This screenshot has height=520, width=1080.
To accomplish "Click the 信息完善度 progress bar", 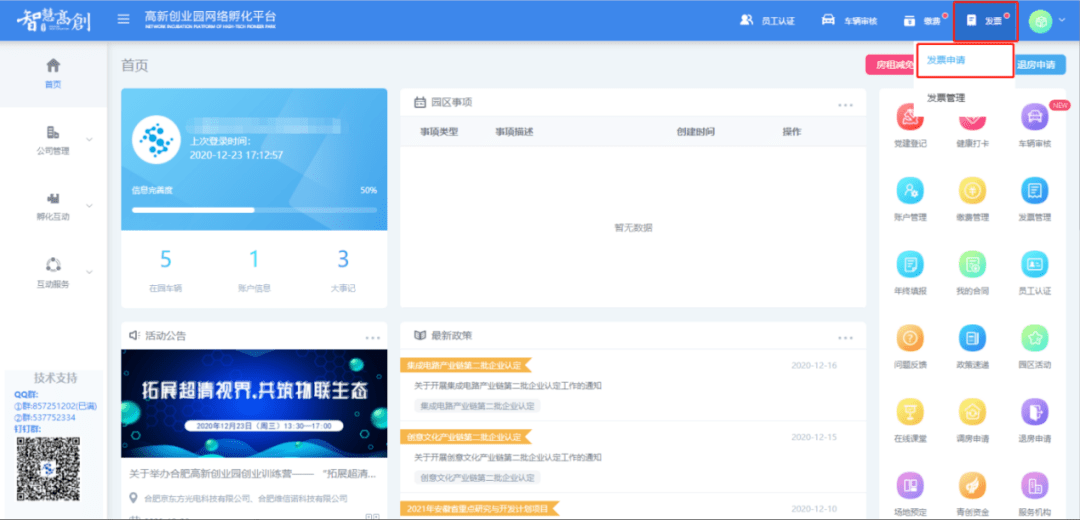I will tap(254, 209).
